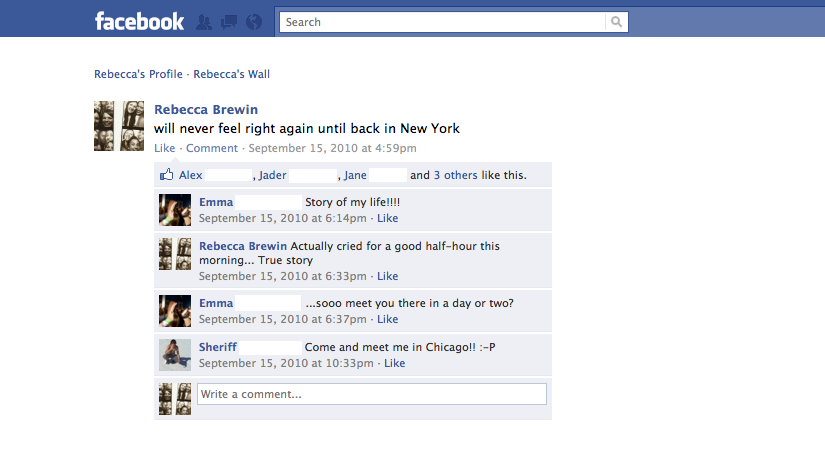825x475 pixels.
Task: Like Emma's Story of my life comment
Action: tap(388, 218)
